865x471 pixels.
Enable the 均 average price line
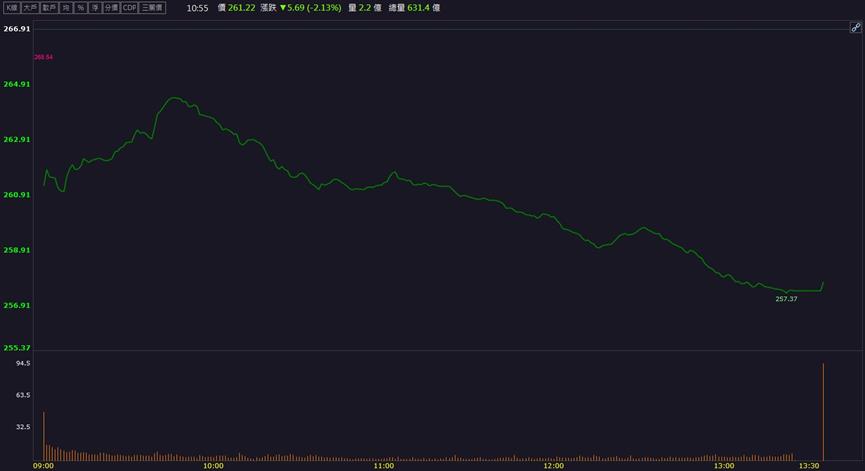pyautogui.click(x=66, y=8)
